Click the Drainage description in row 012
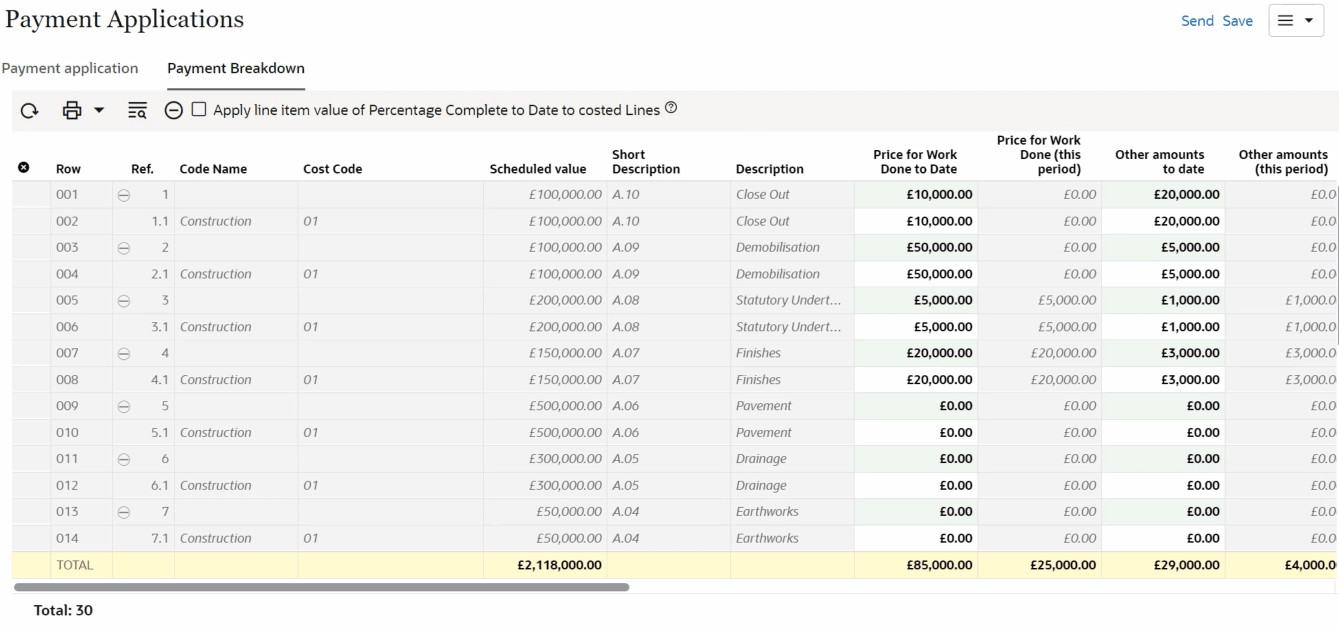The image size is (1339, 631). [x=762, y=486]
